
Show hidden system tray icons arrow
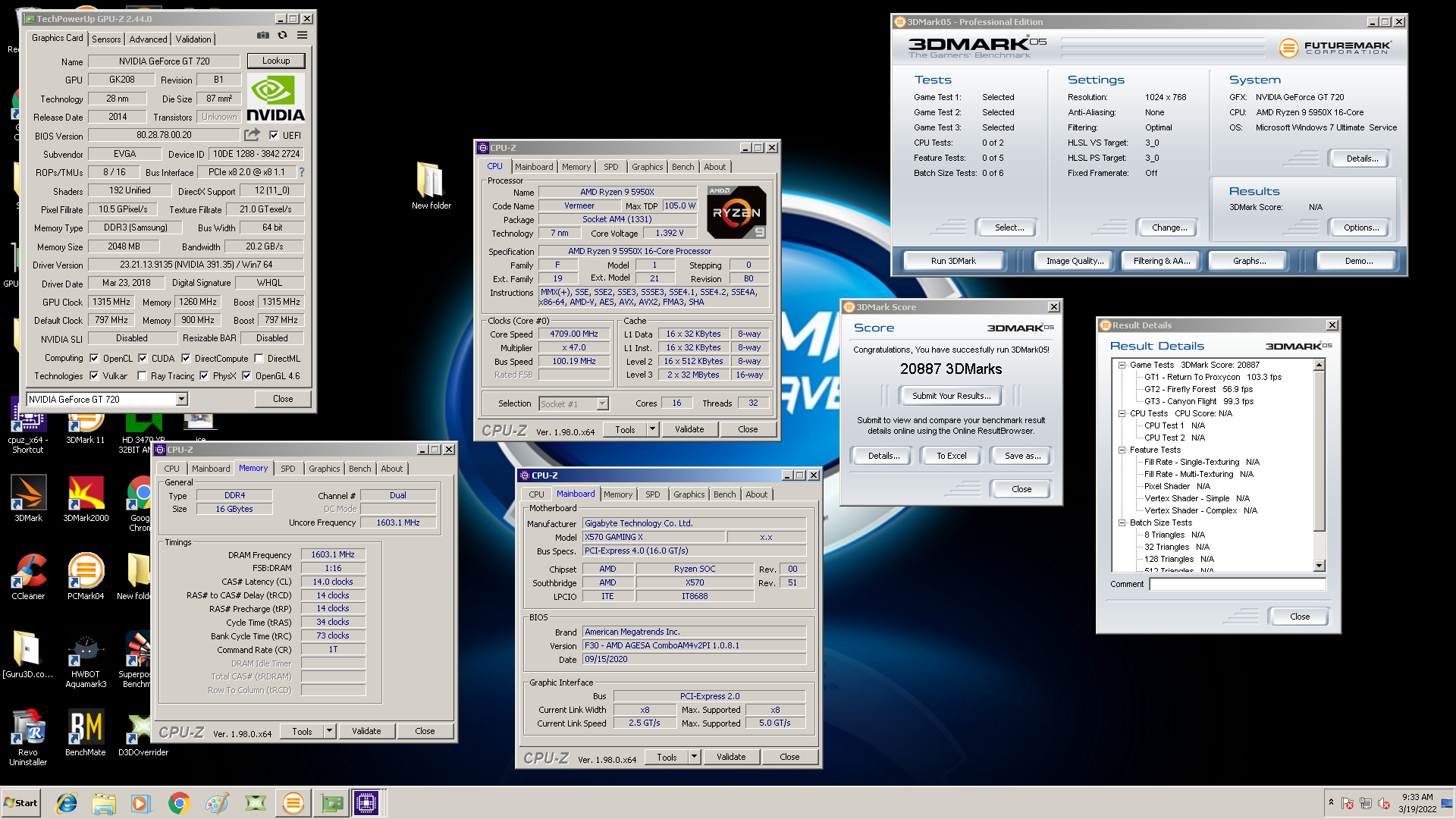click(x=1331, y=802)
